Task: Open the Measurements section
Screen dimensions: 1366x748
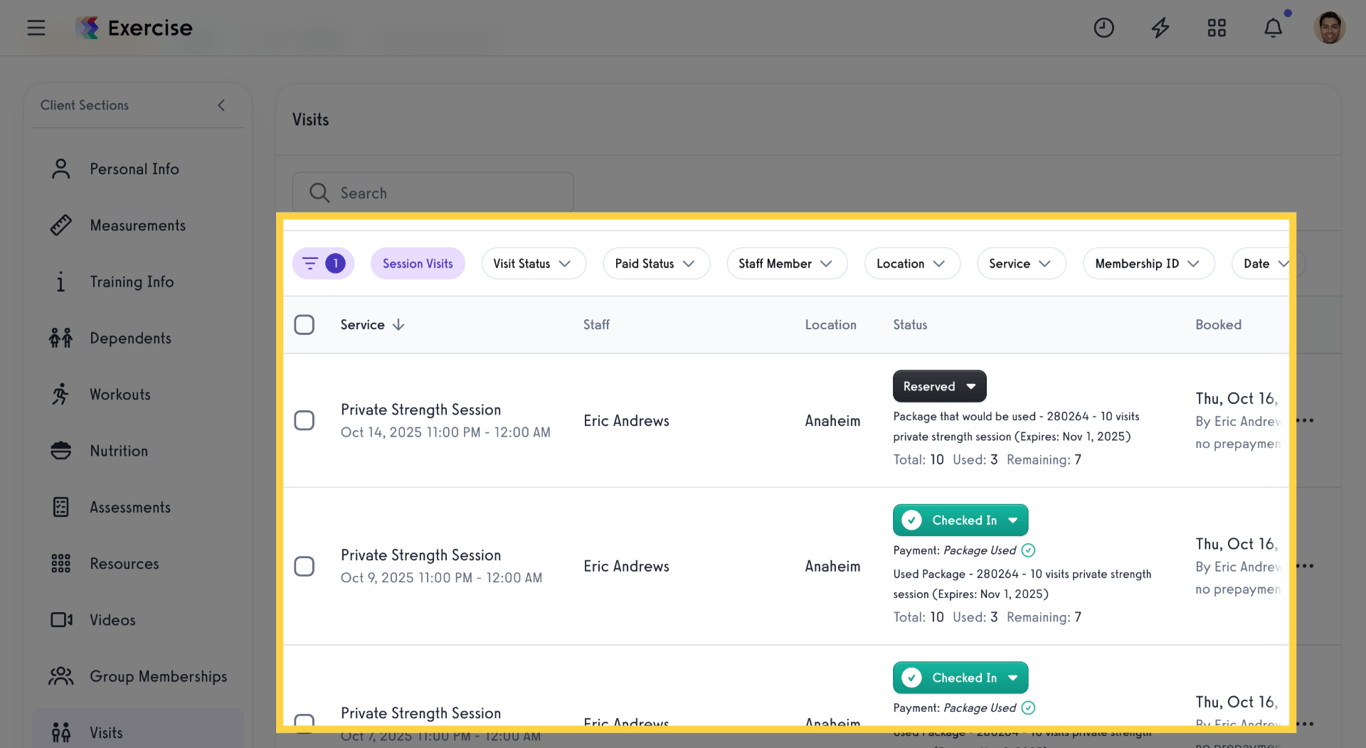Action: coord(137,225)
